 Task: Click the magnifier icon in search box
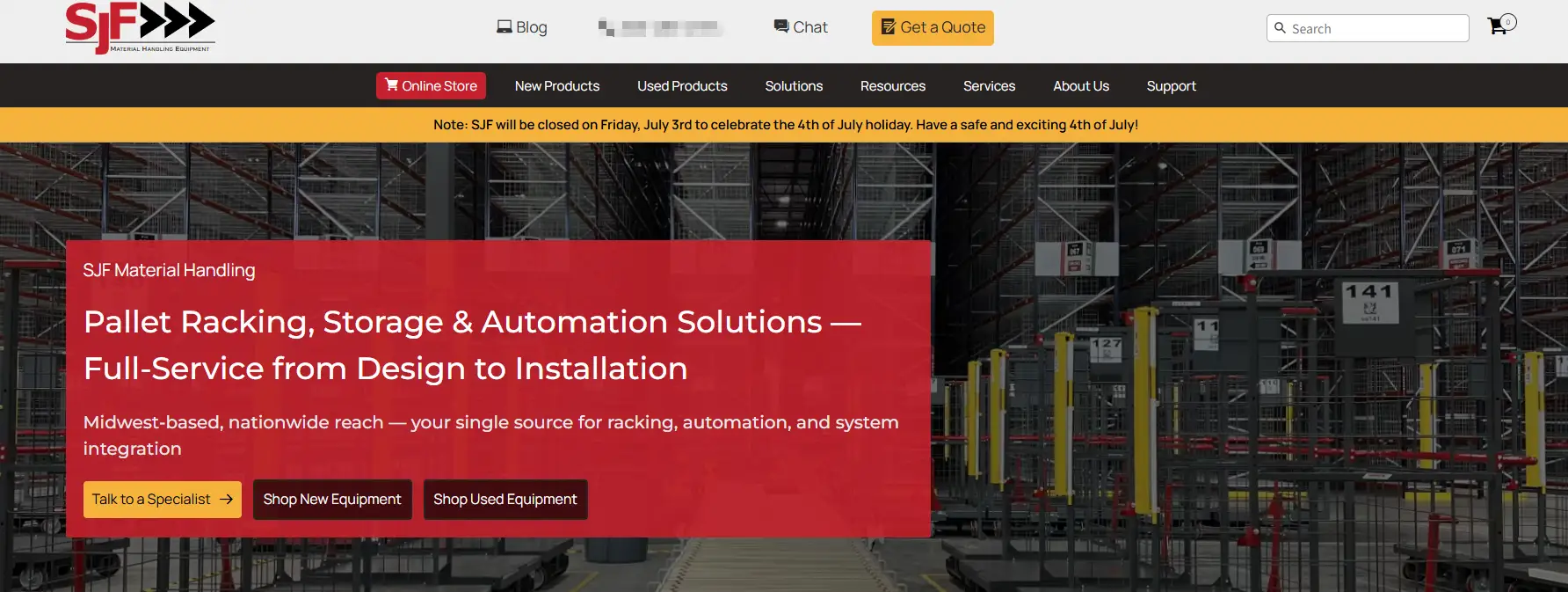1281,28
